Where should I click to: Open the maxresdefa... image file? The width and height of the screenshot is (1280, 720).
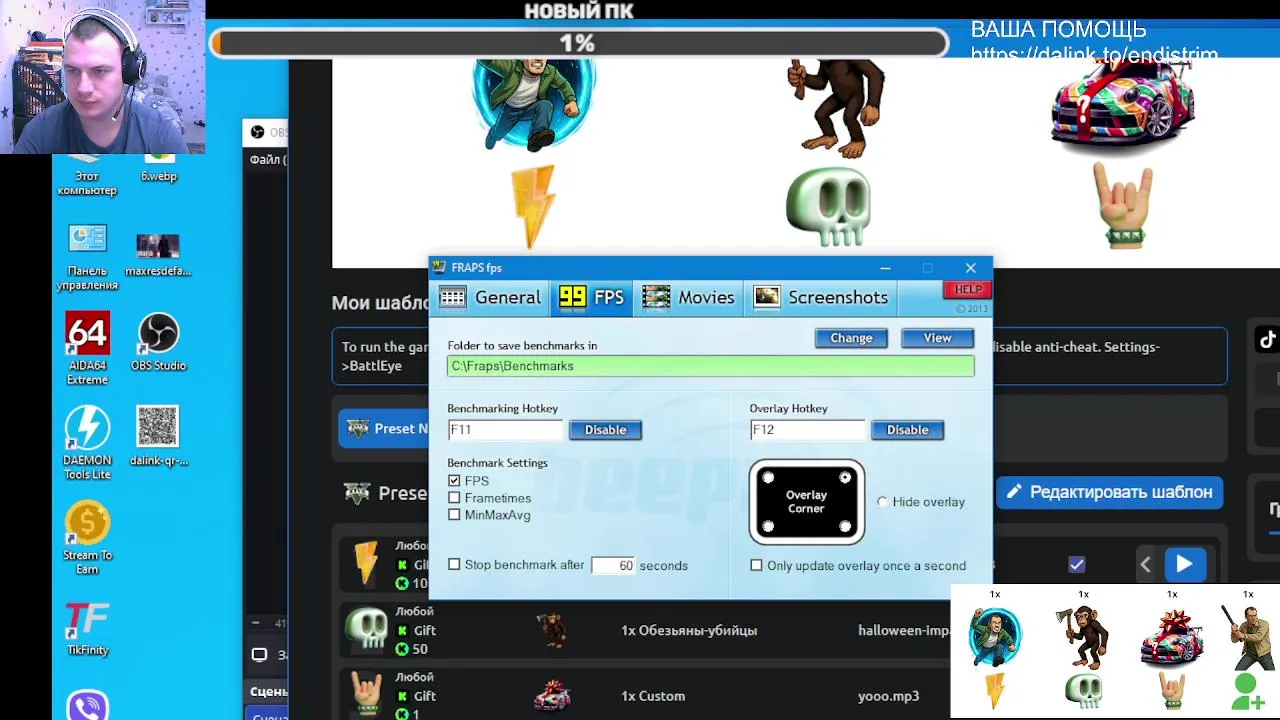pyautogui.click(x=158, y=256)
